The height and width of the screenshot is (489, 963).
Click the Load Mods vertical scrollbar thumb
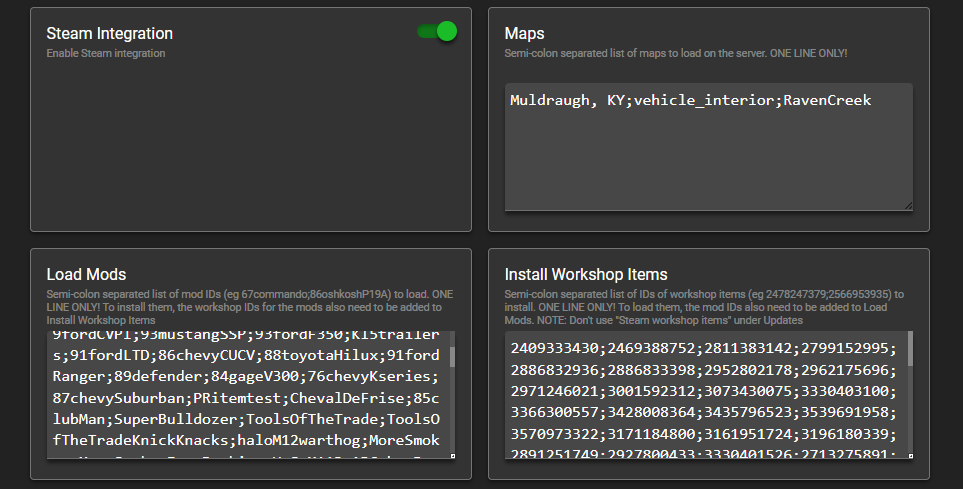[x=453, y=357]
